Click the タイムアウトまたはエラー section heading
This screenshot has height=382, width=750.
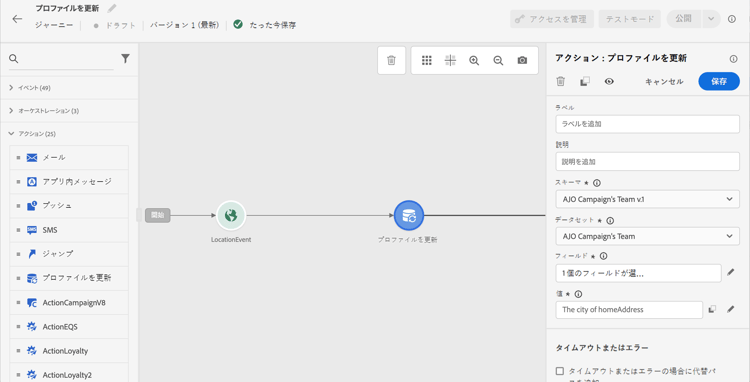click(602, 348)
